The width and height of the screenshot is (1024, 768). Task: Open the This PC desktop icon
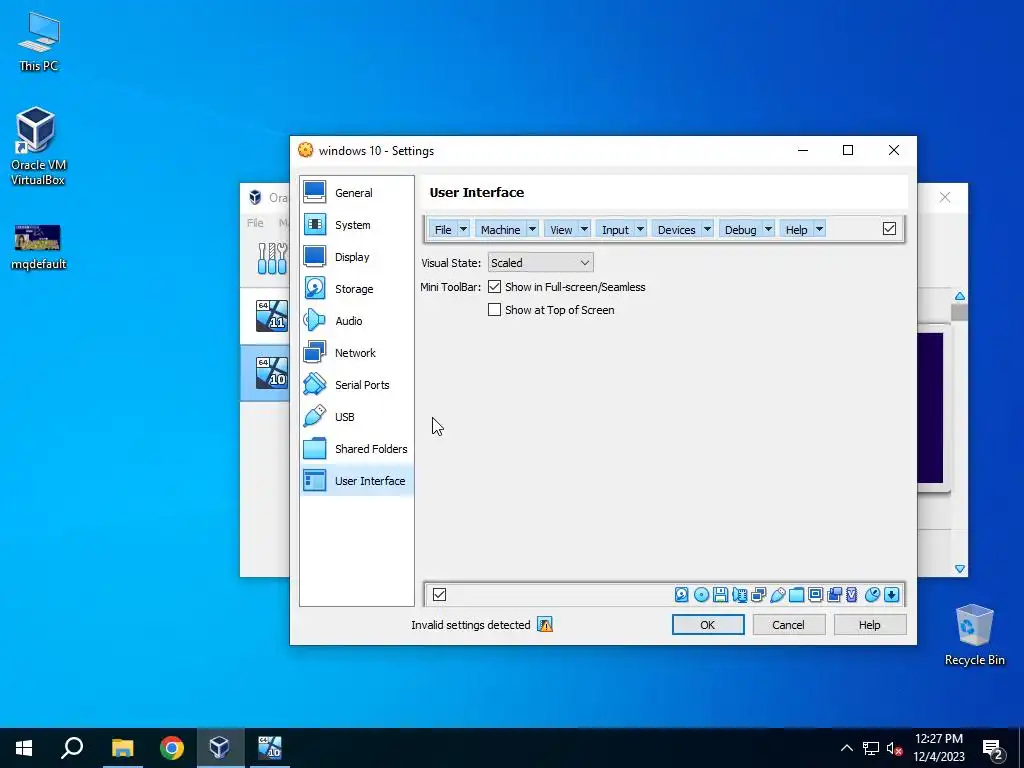[39, 42]
